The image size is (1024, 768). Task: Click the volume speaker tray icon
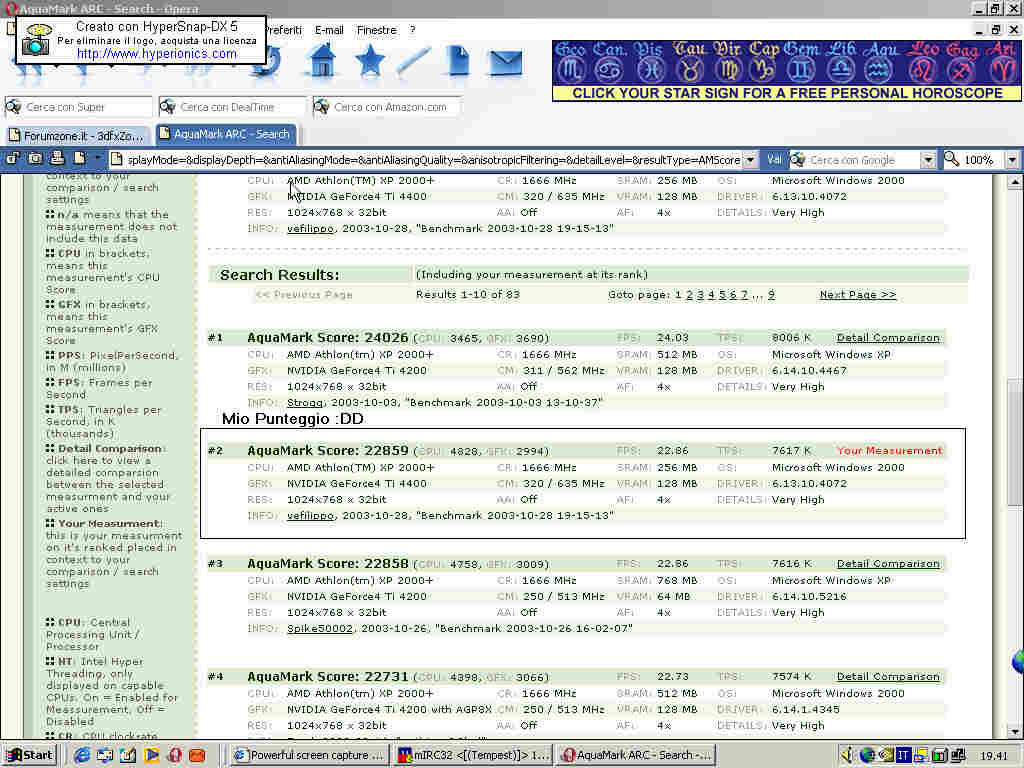click(848, 756)
